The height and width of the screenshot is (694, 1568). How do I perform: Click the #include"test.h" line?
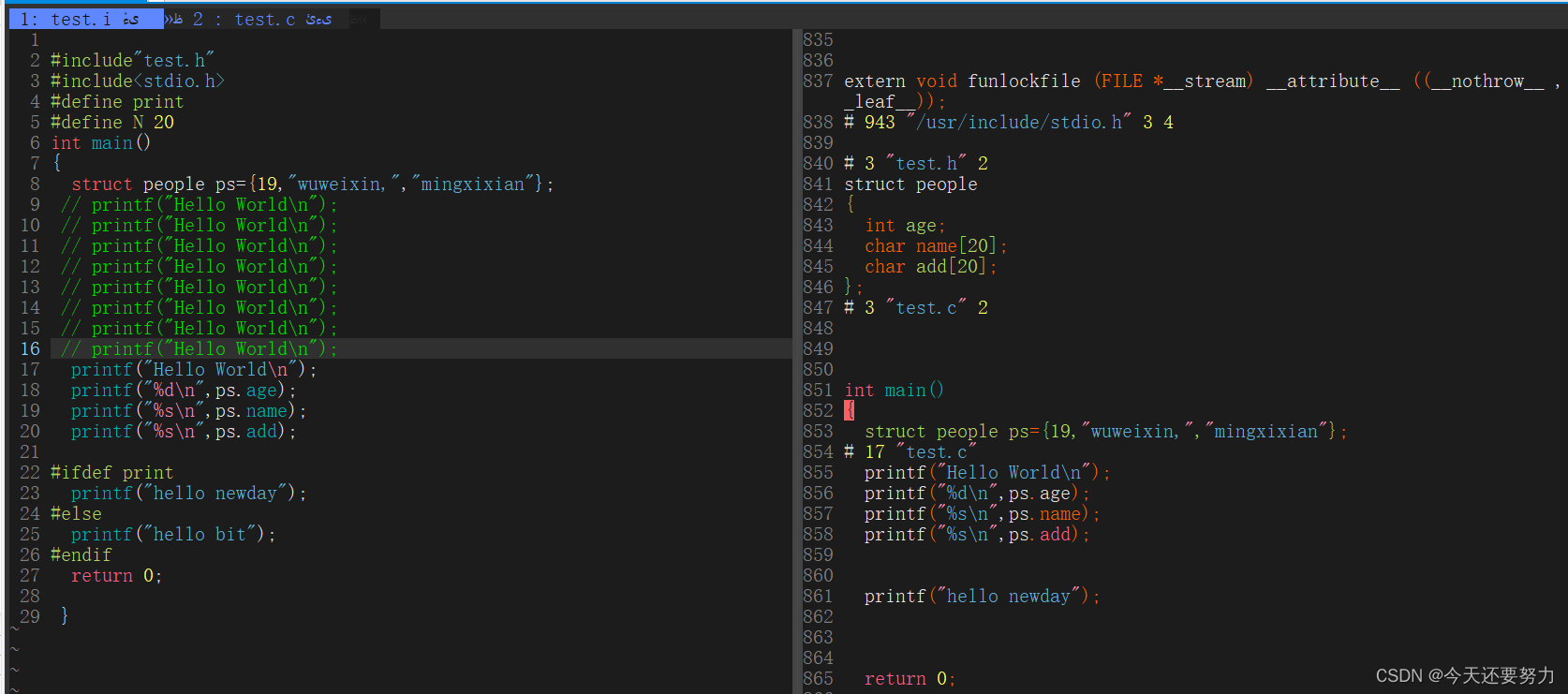pos(132,61)
